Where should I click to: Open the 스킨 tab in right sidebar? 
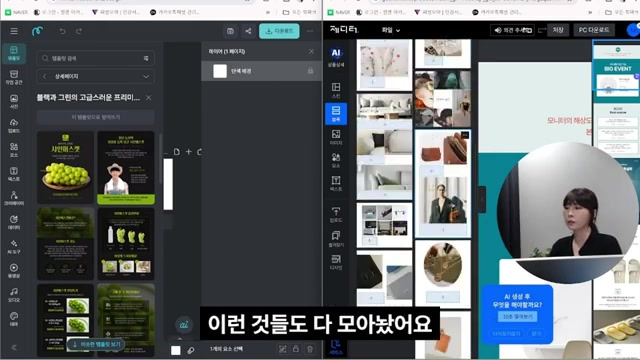pos(336,90)
